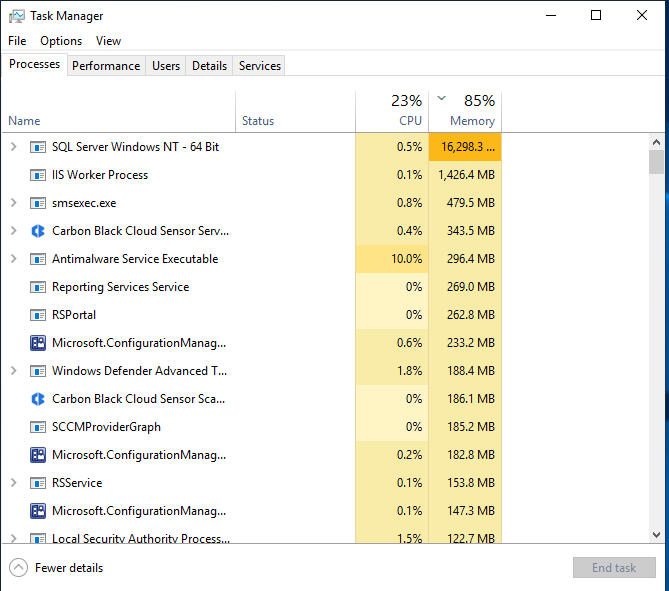Image resolution: width=669 pixels, height=591 pixels.
Task: Select the smsexec.exe process name
Action: [84, 203]
